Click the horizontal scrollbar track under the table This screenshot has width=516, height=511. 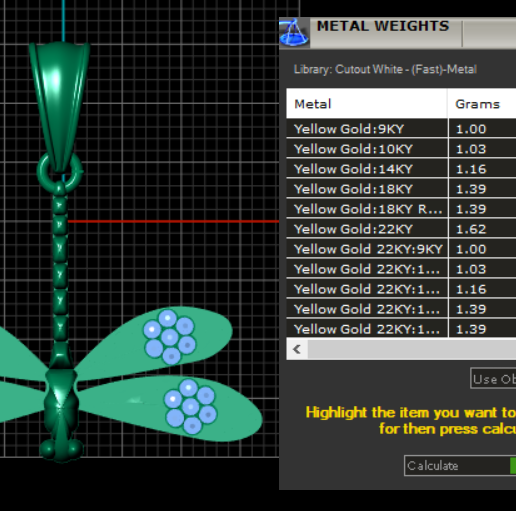coord(412,349)
